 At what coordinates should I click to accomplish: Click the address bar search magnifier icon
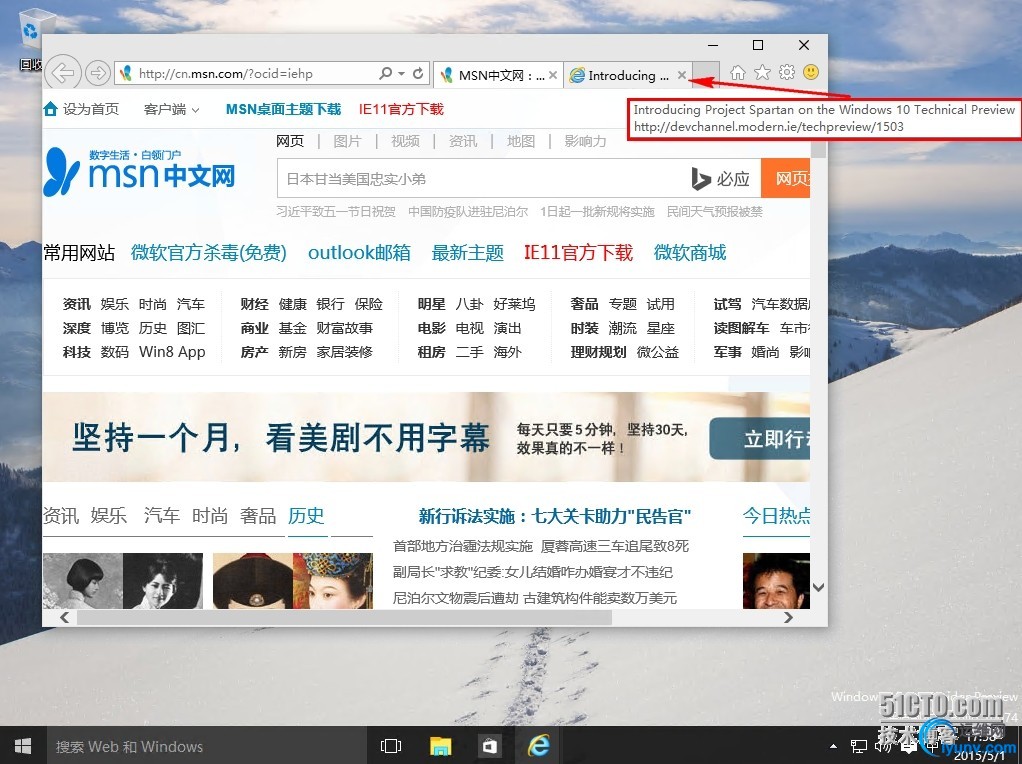(386, 73)
